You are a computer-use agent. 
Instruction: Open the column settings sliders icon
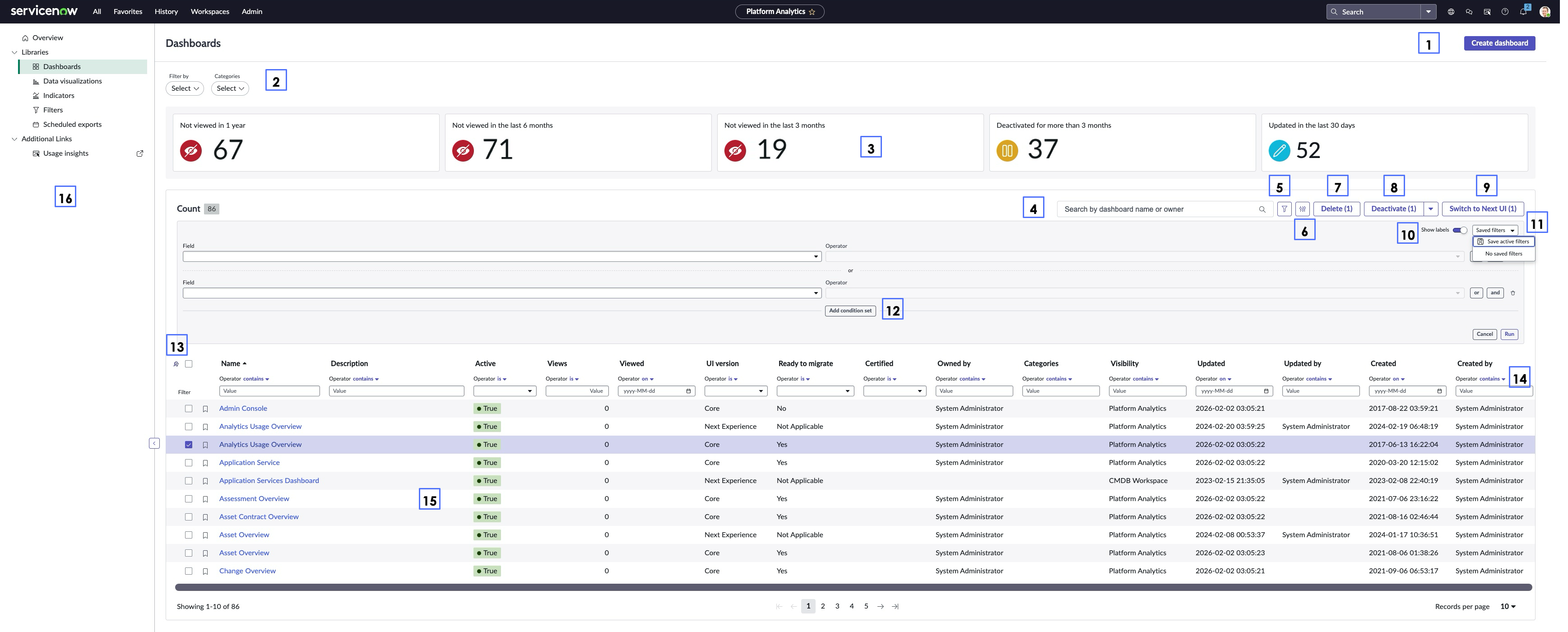1303,209
